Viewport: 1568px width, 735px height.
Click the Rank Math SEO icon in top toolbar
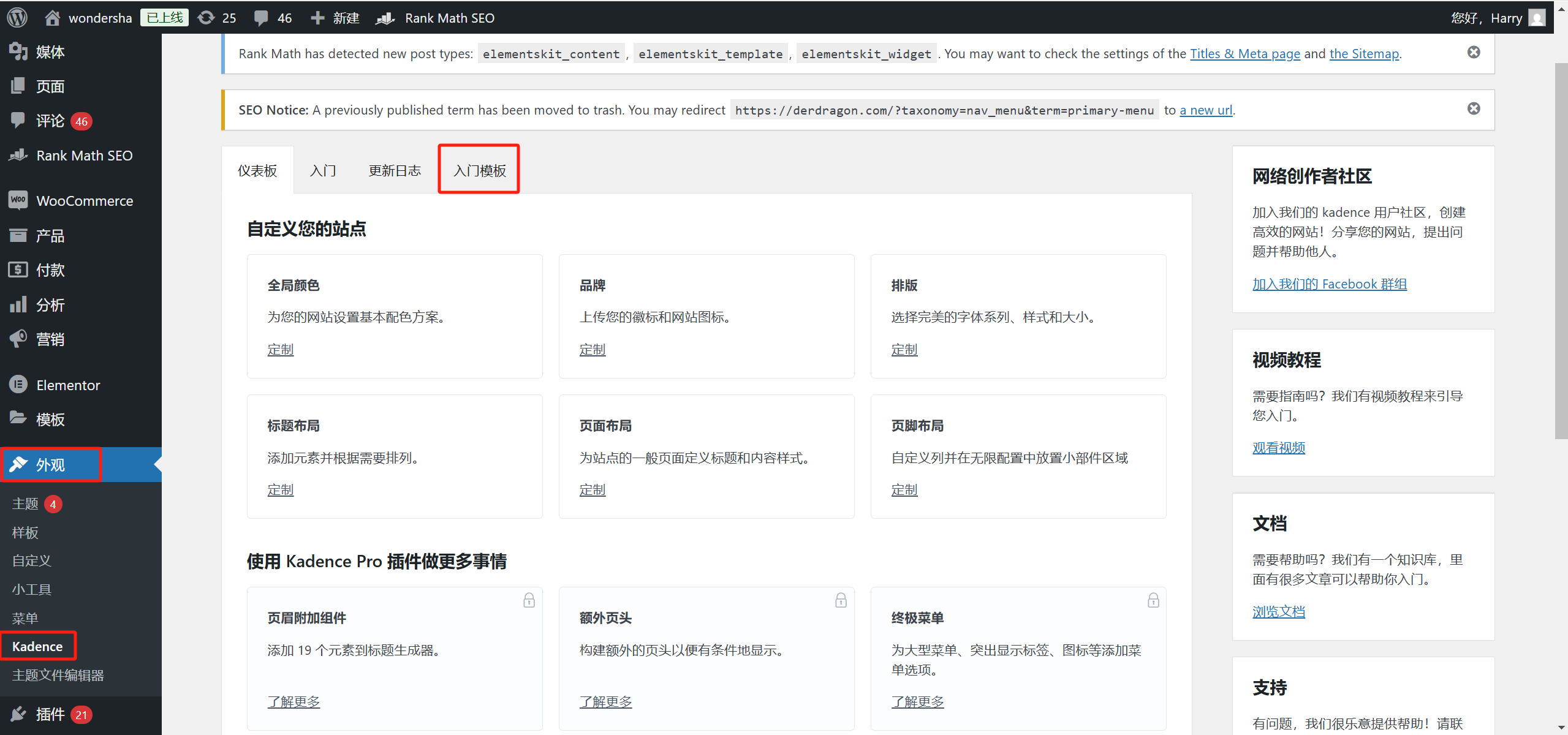(384, 17)
